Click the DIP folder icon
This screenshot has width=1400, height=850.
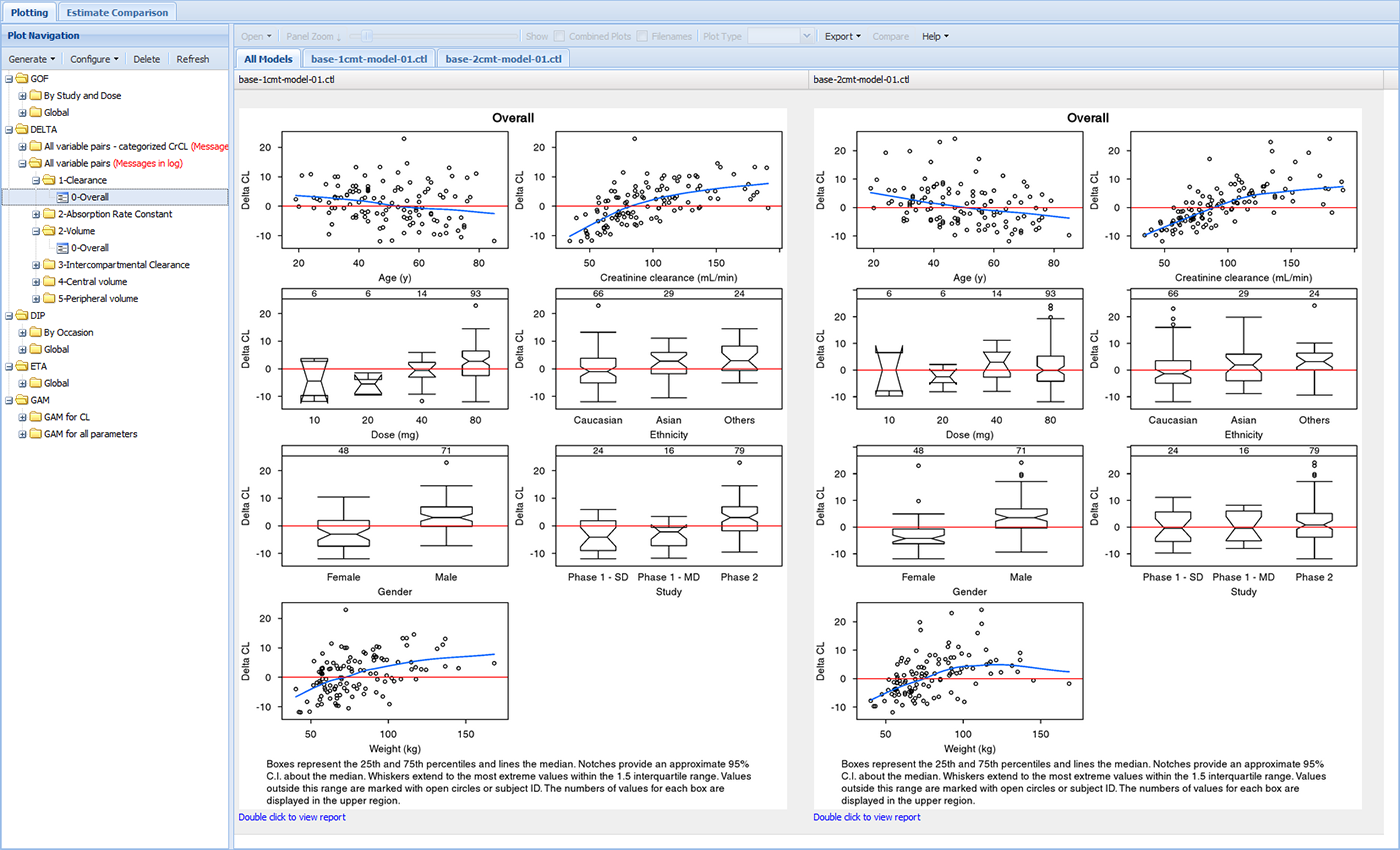coord(22,314)
